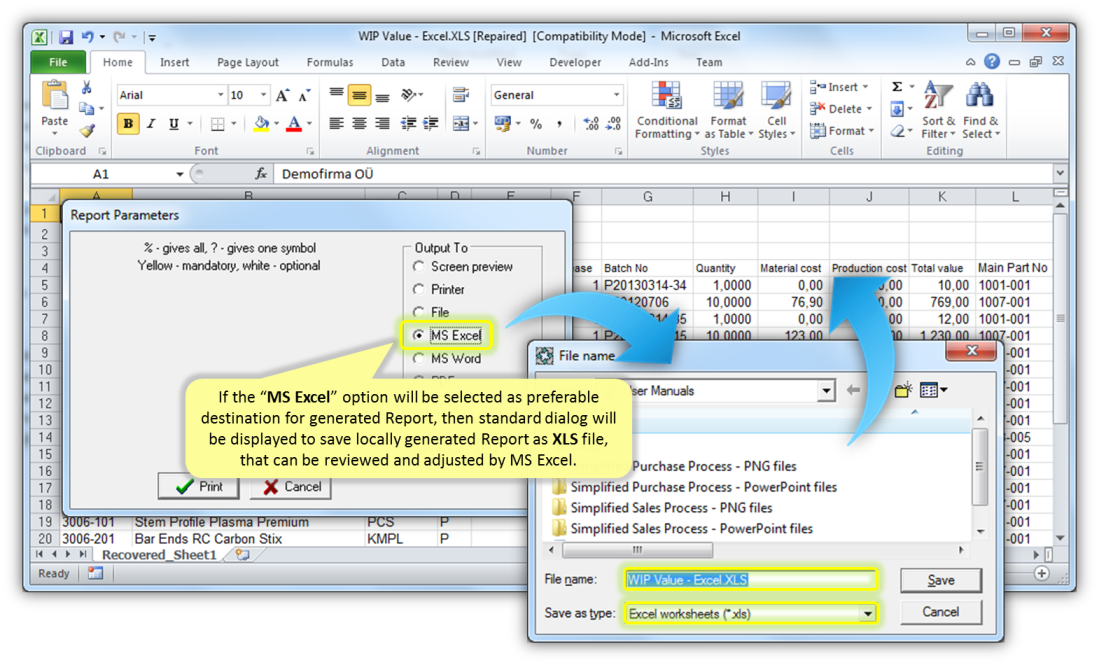Viewport: 1099px width, 665px height.
Task: Open Simplified Sales Process - PNG files folder
Action: point(671,507)
